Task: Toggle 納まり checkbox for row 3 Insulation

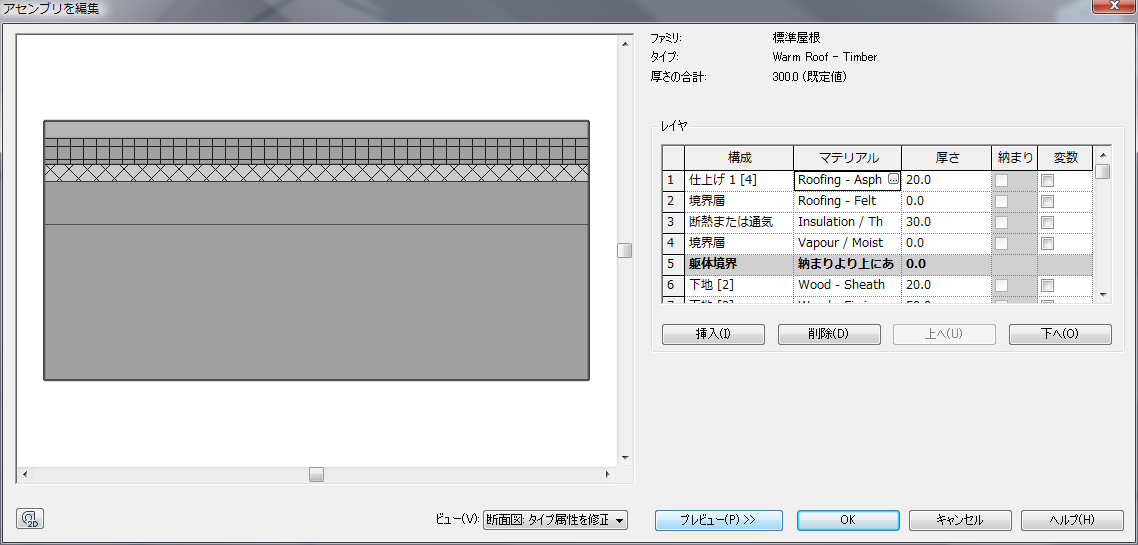Action: point(1002,222)
